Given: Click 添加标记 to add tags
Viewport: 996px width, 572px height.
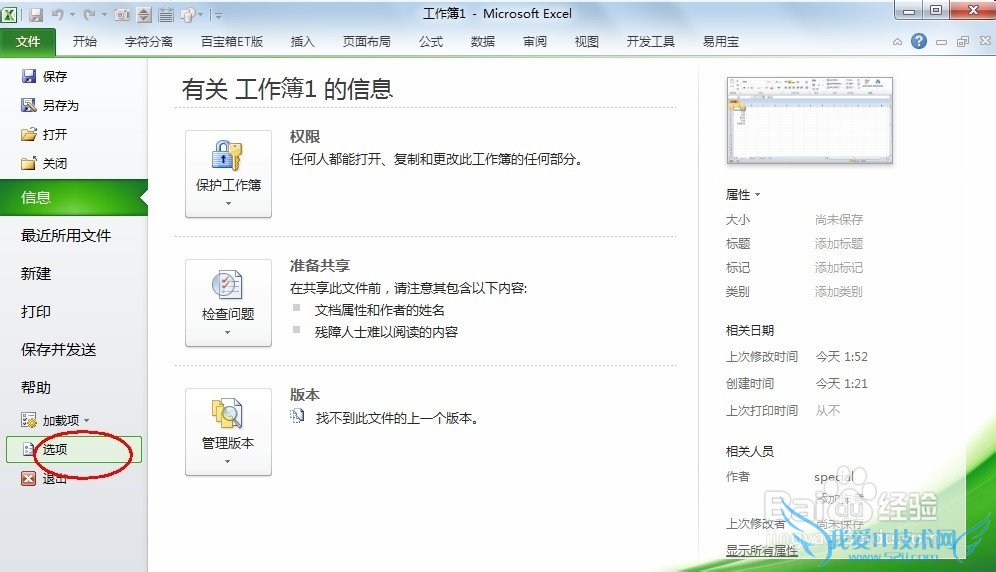Looking at the screenshot, I should (x=838, y=268).
